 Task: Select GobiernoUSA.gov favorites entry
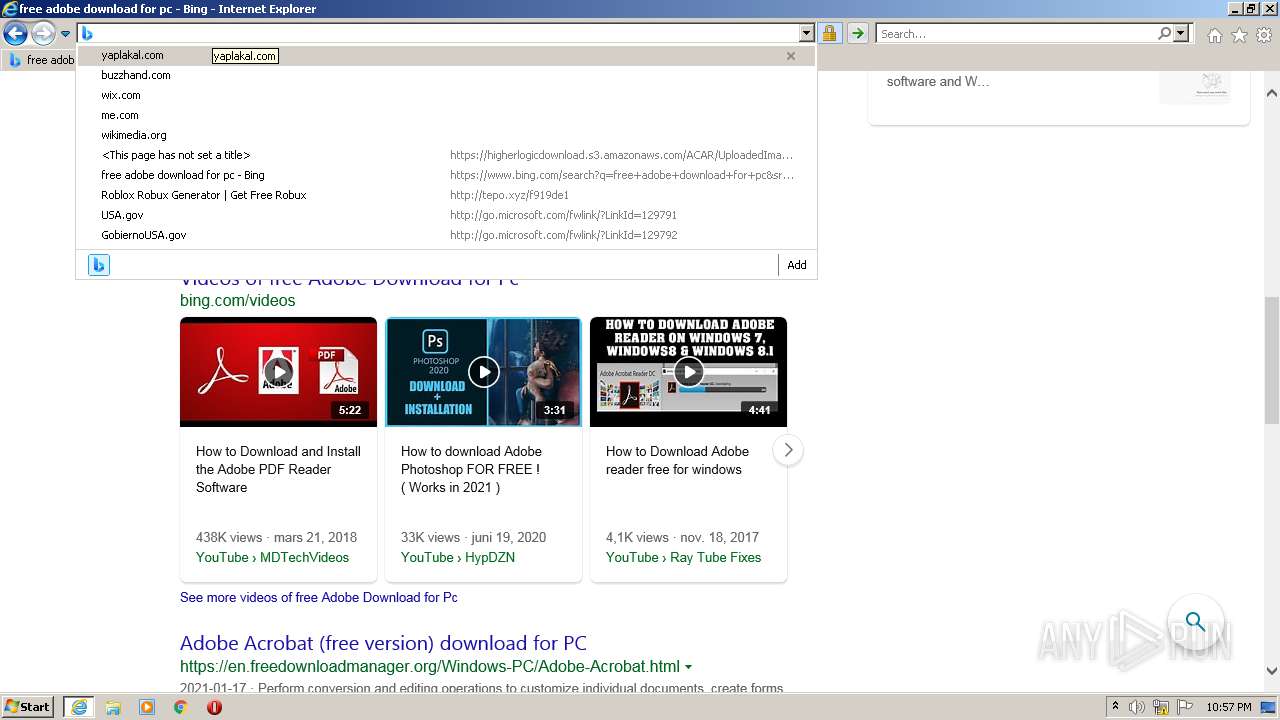click(446, 235)
